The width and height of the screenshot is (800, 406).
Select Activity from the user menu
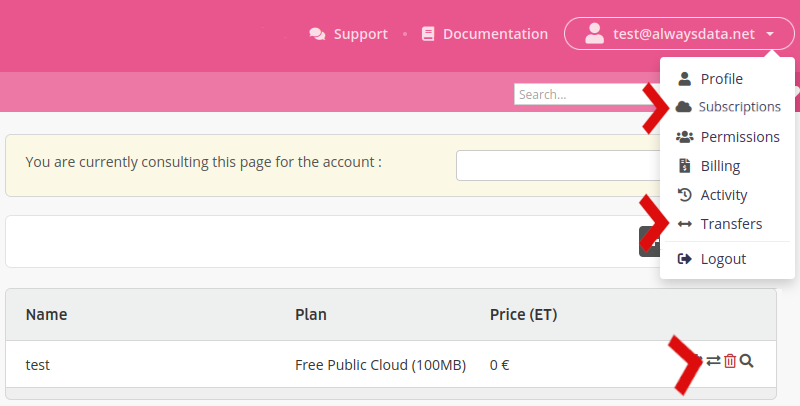coord(723,195)
